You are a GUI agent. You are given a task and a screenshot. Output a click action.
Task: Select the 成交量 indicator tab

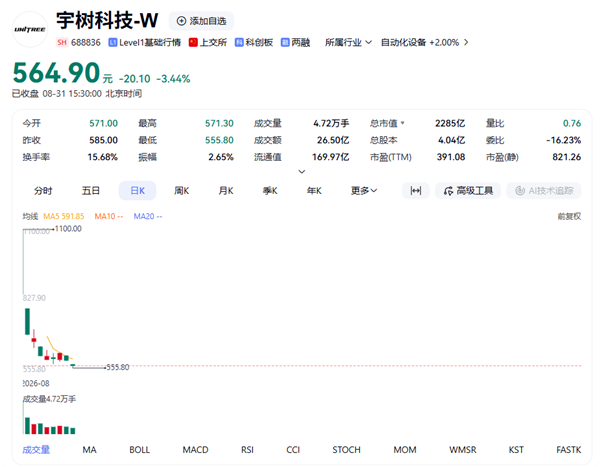[x=36, y=450]
